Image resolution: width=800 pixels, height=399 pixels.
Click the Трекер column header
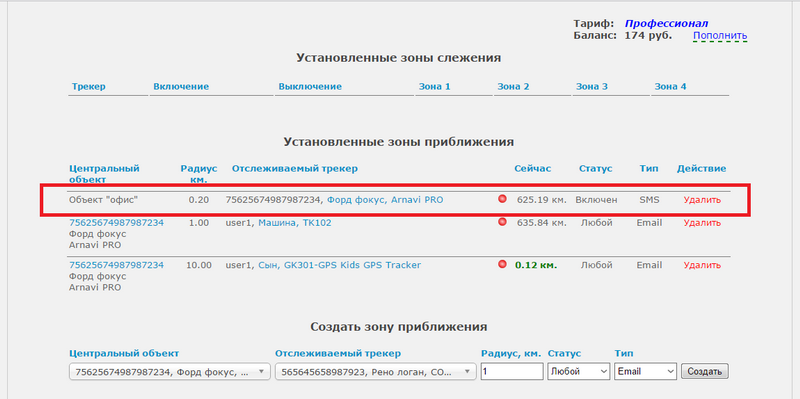tap(89, 86)
